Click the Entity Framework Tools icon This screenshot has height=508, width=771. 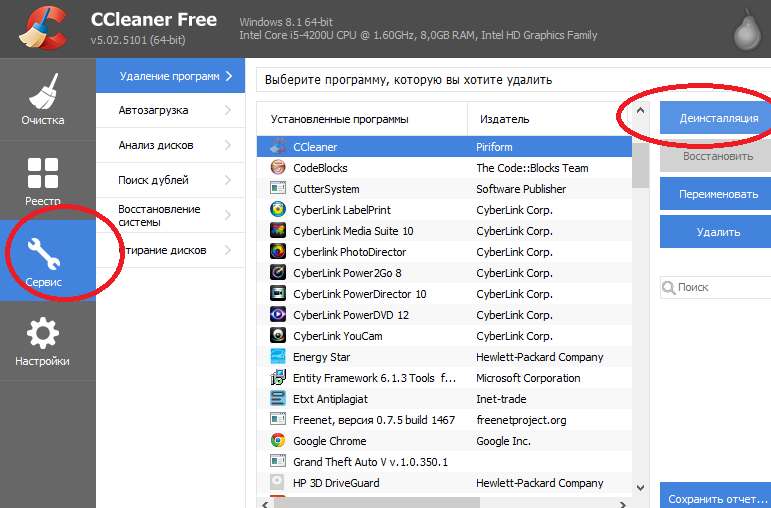coord(278,378)
